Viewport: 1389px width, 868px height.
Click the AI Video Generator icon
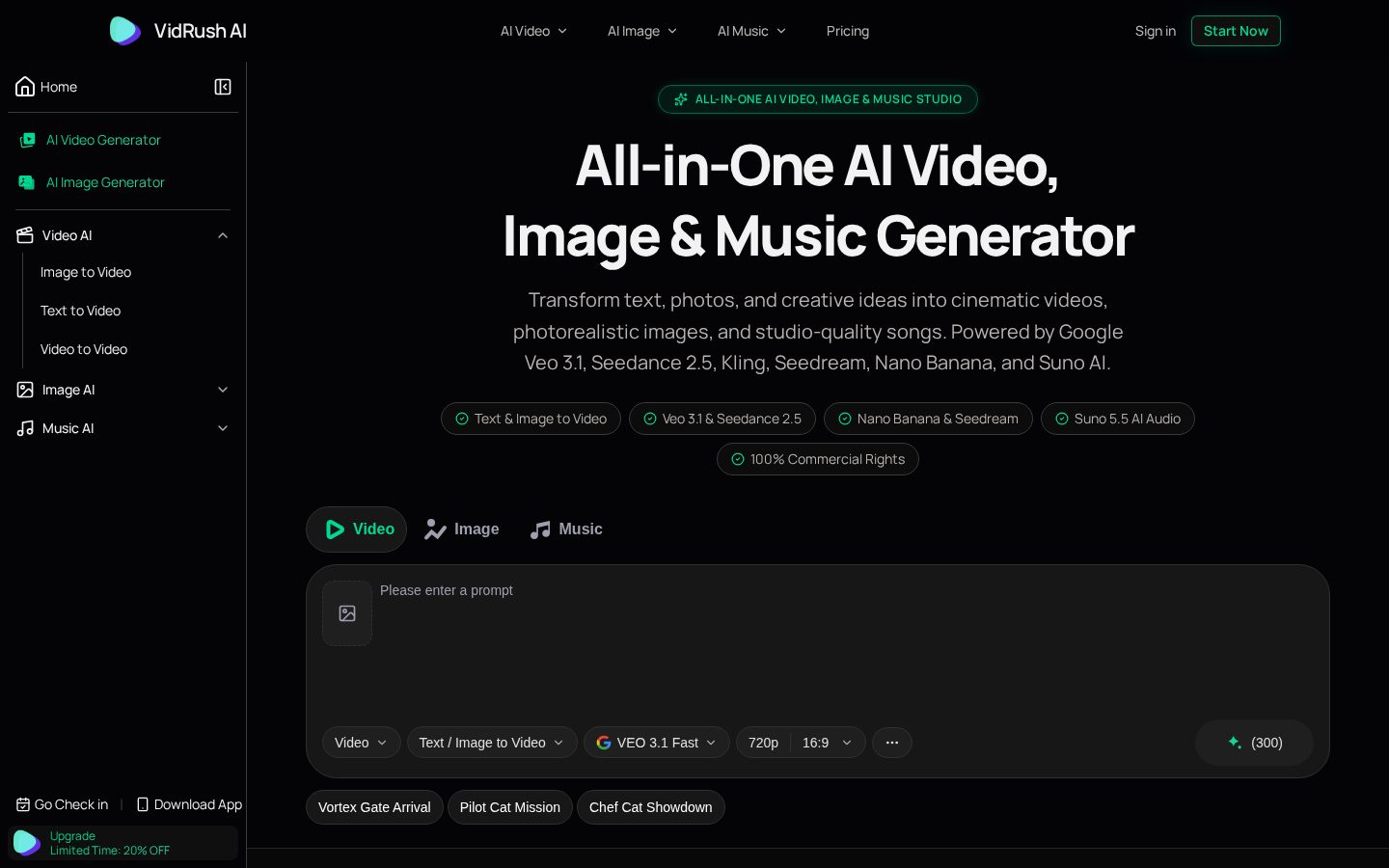click(27, 140)
